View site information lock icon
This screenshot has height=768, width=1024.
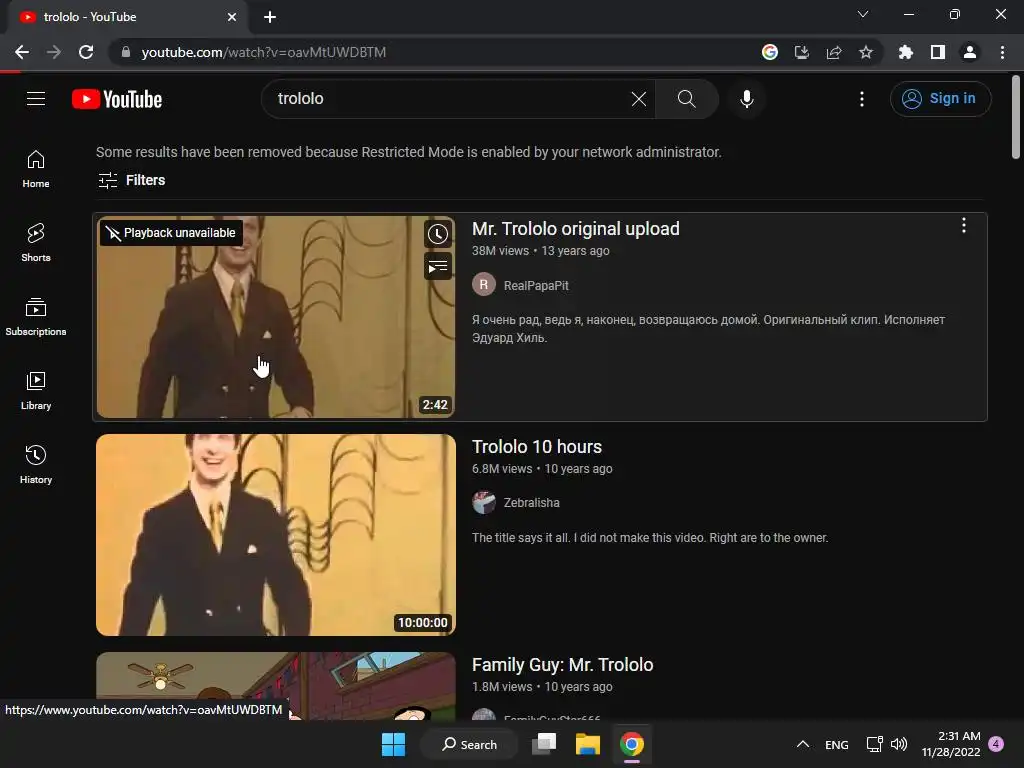coord(125,52)
